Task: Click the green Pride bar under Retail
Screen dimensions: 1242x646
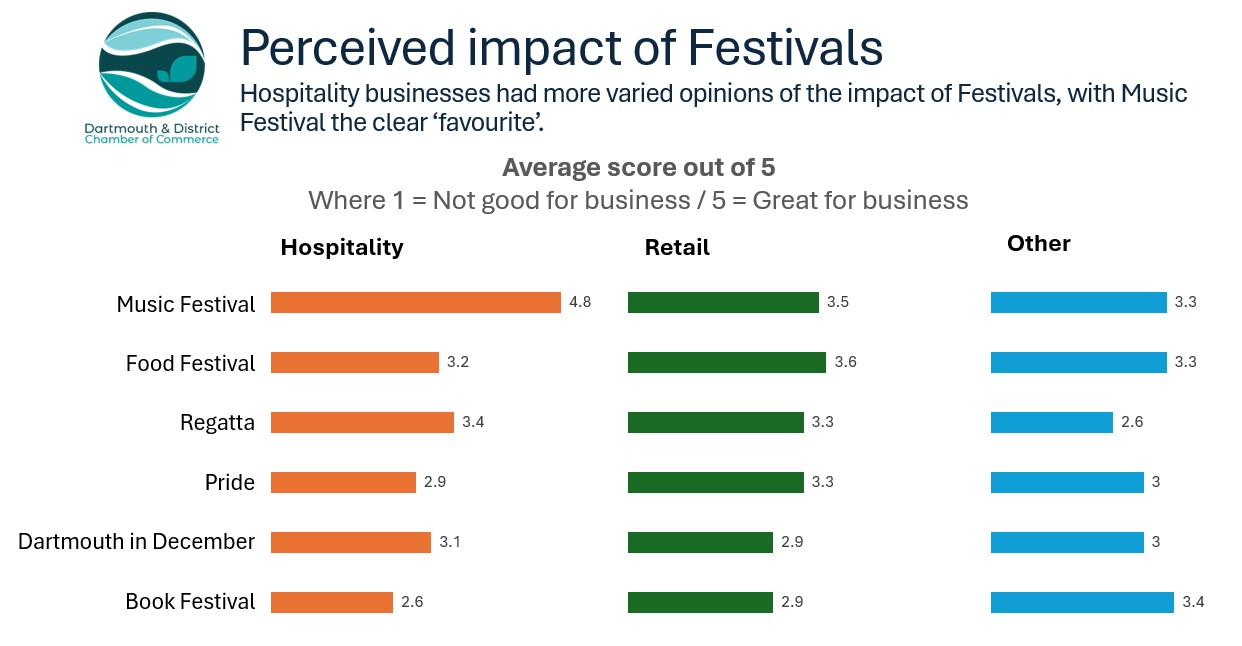Action: point(715,482)
